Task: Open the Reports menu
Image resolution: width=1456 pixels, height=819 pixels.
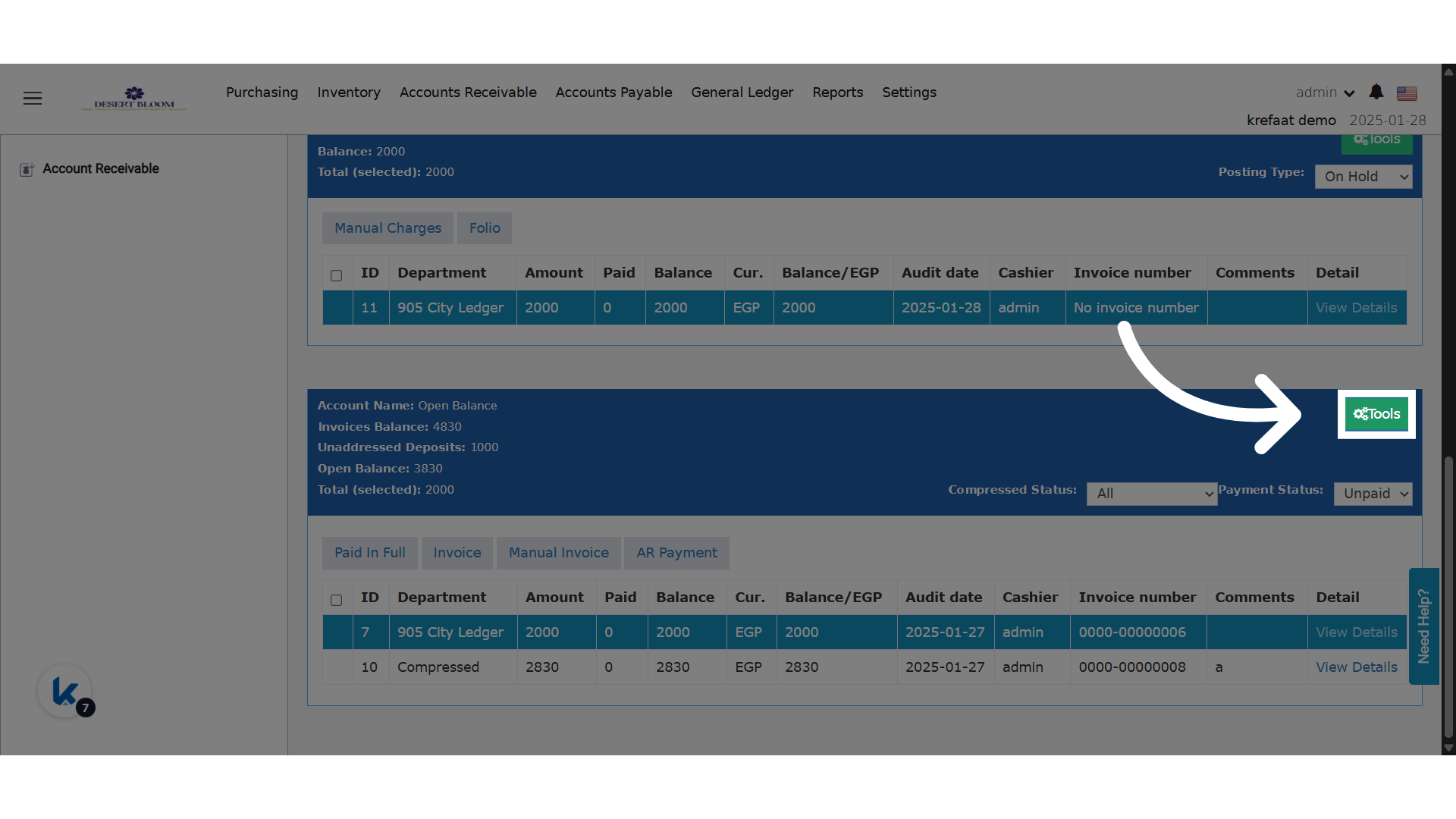Action: (837, 93)
